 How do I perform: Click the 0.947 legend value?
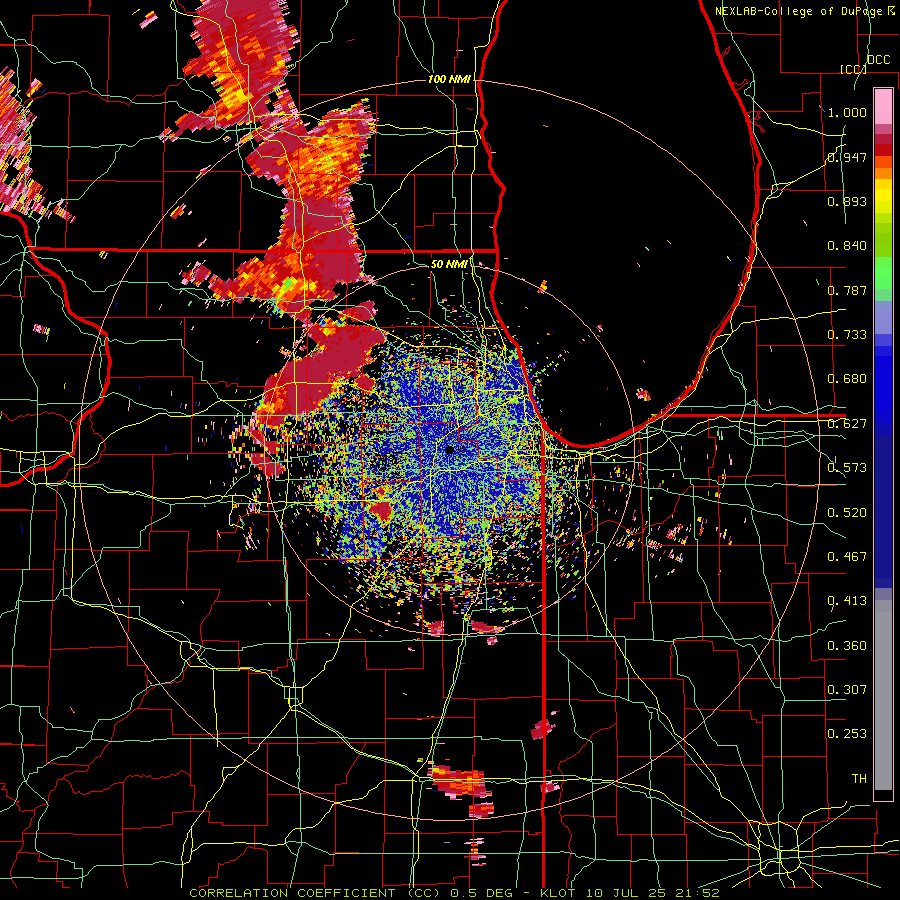click(847, 157)
